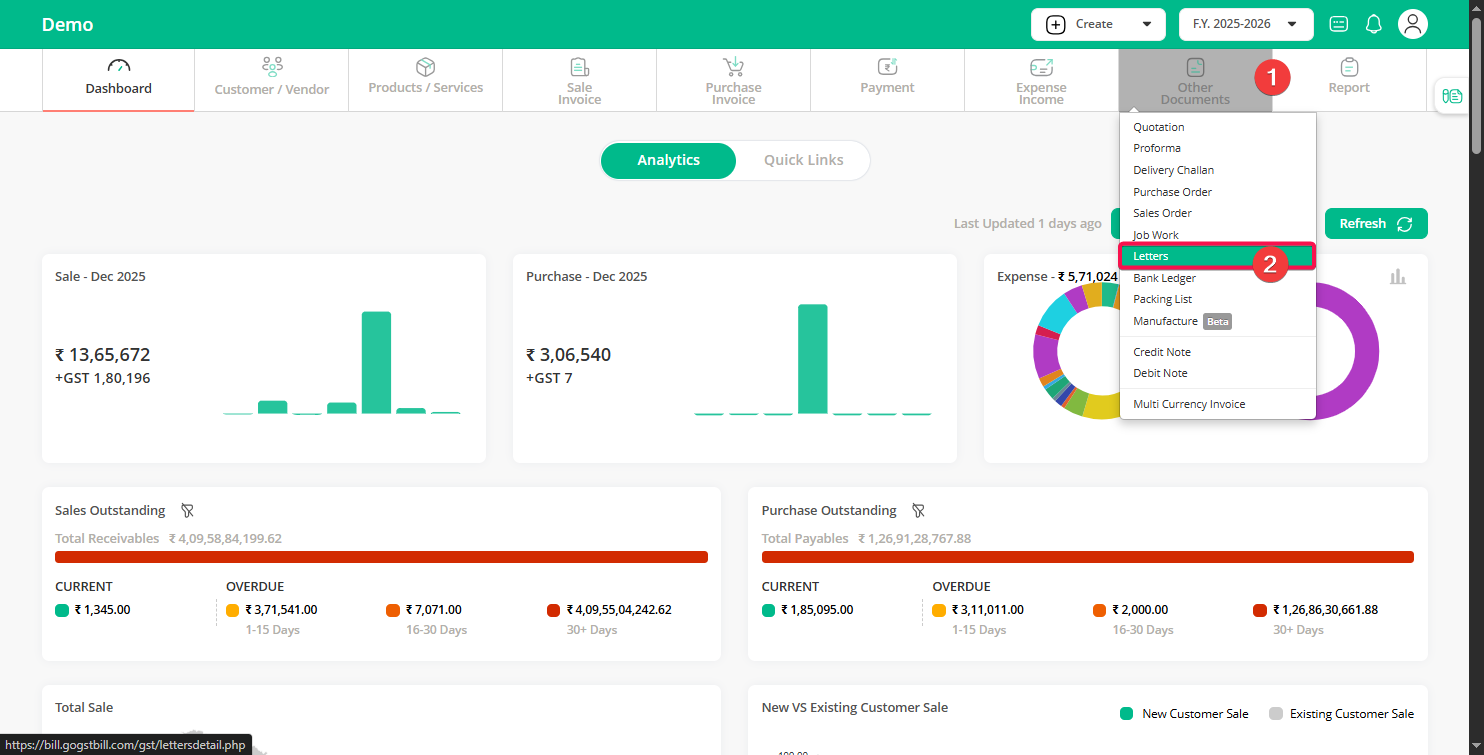Choose Multi Currency Invoice menu entry
This screenshot has height=755, width=1484.
(x=1189, y=405)
